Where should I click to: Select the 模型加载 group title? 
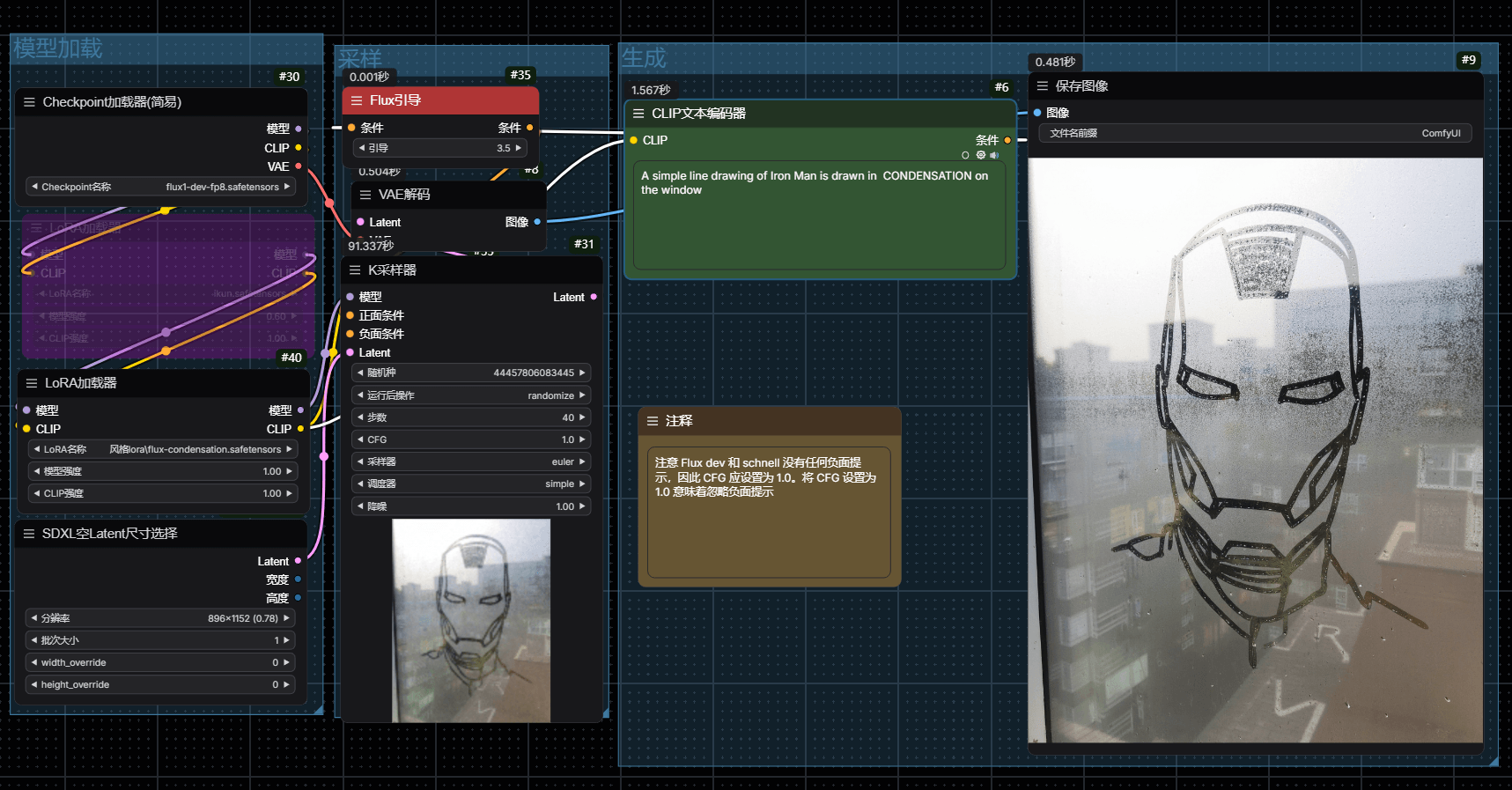[58, 48]
